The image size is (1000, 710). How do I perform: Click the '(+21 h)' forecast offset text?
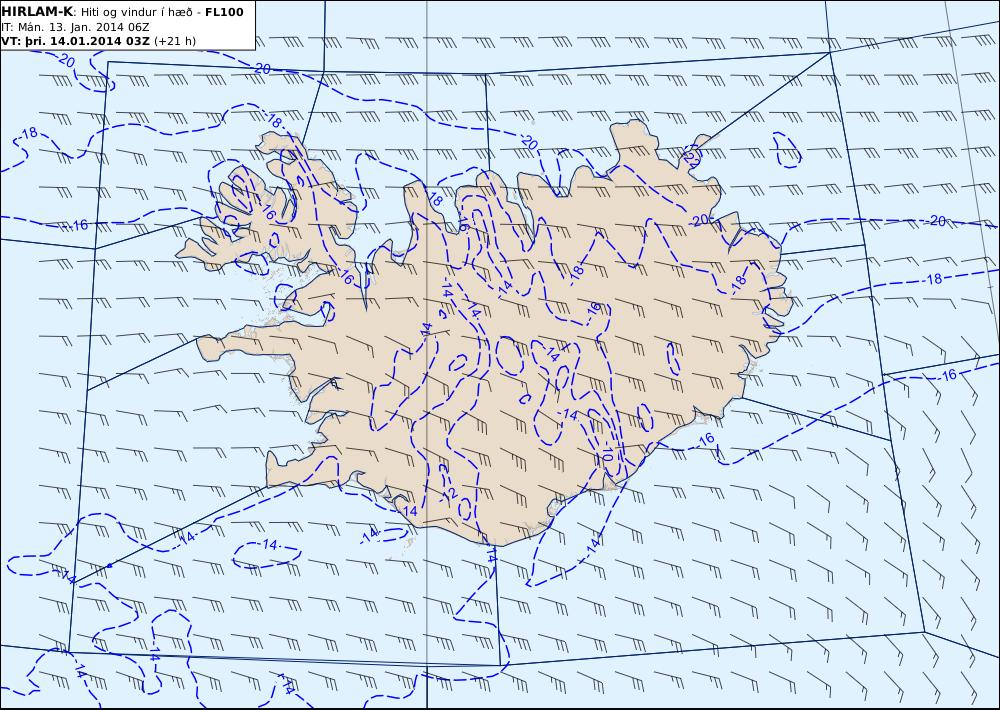click(x=175, y=41)
